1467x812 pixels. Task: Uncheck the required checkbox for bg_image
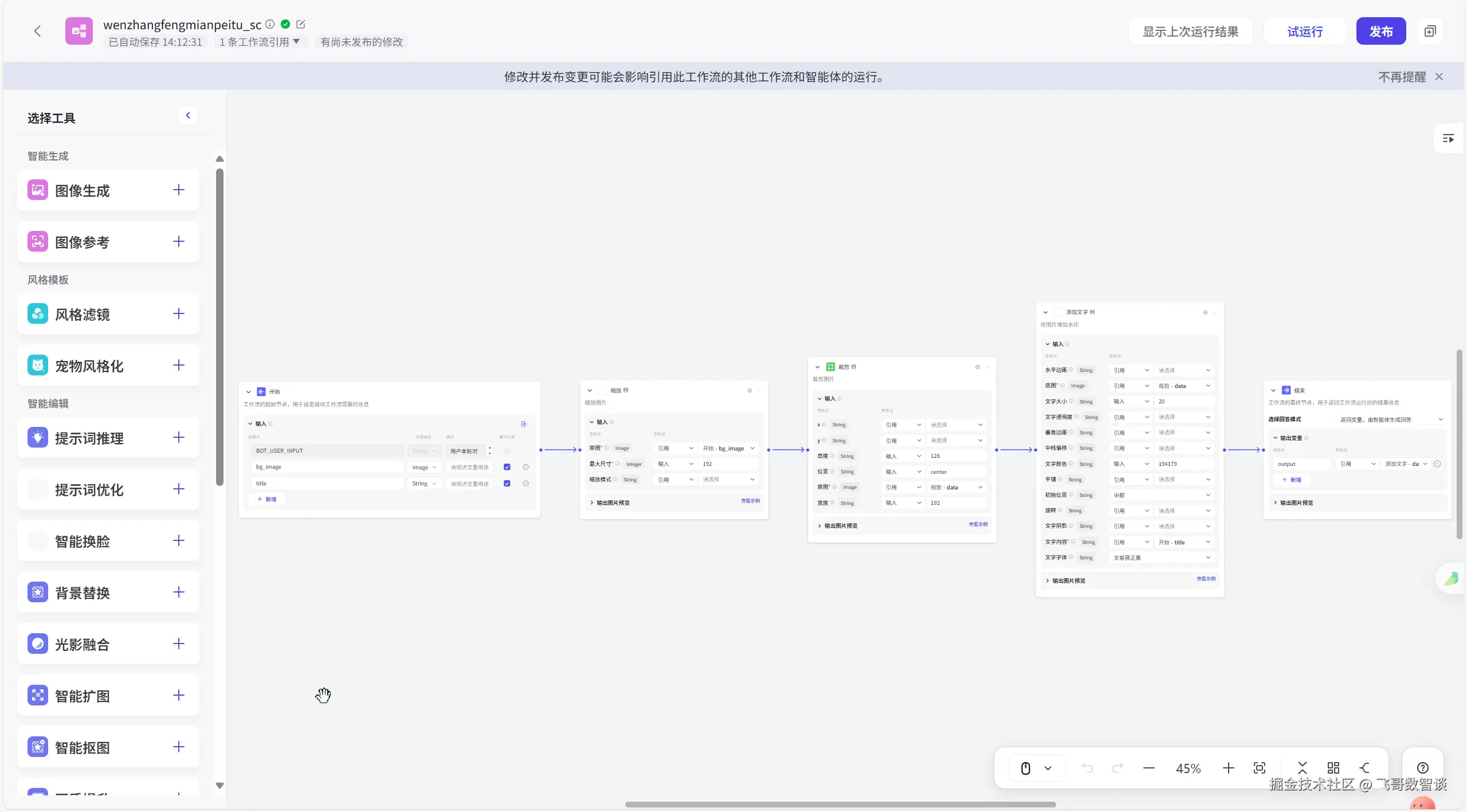point(507,467)
